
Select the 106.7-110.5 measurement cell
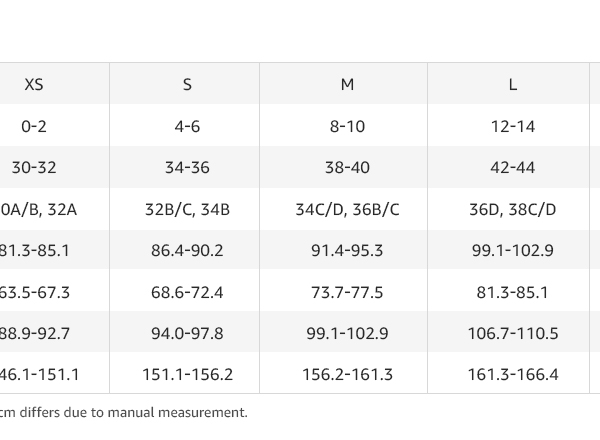[512, 334]
